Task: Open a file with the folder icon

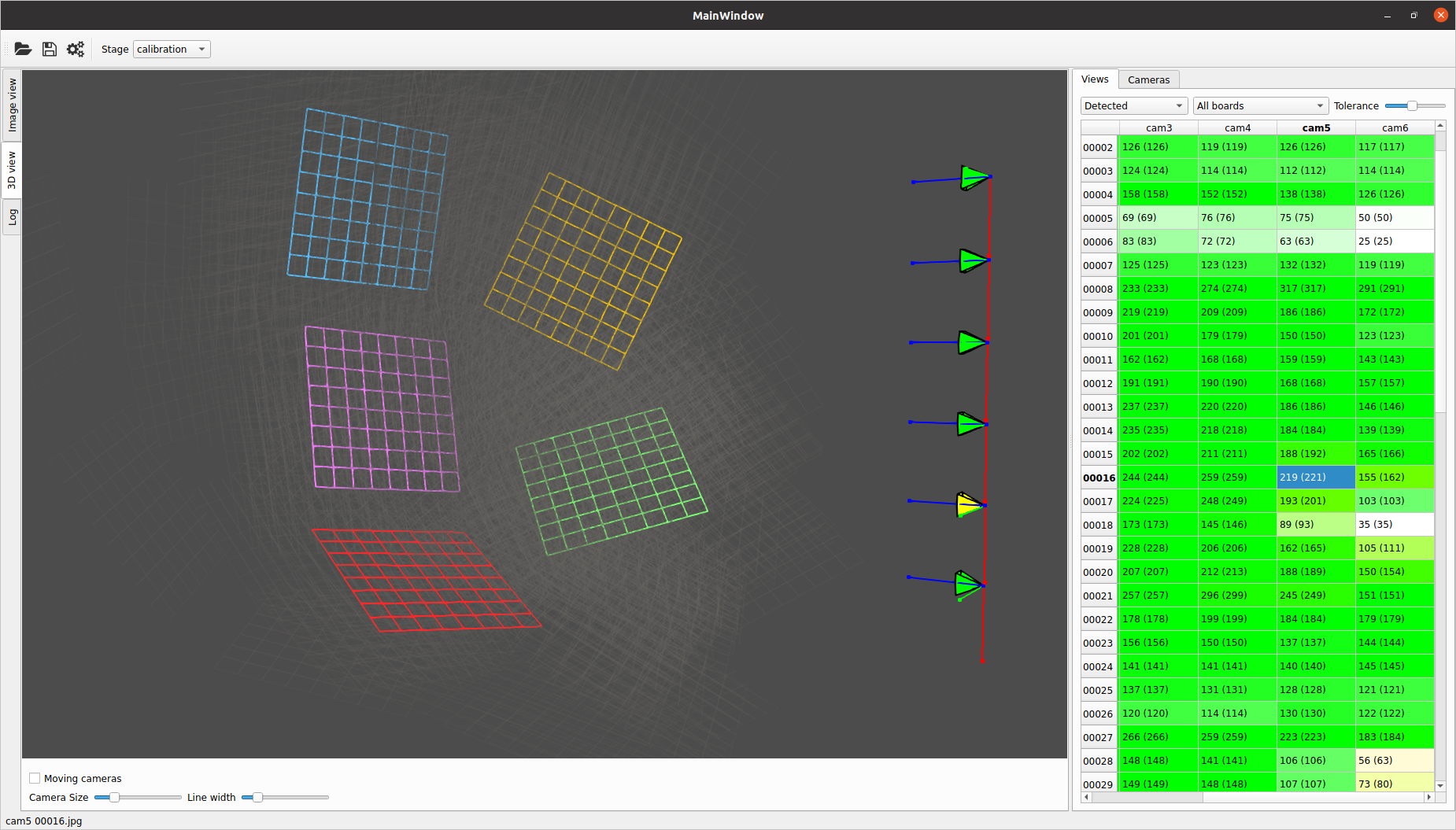Action: click(23, 49)
